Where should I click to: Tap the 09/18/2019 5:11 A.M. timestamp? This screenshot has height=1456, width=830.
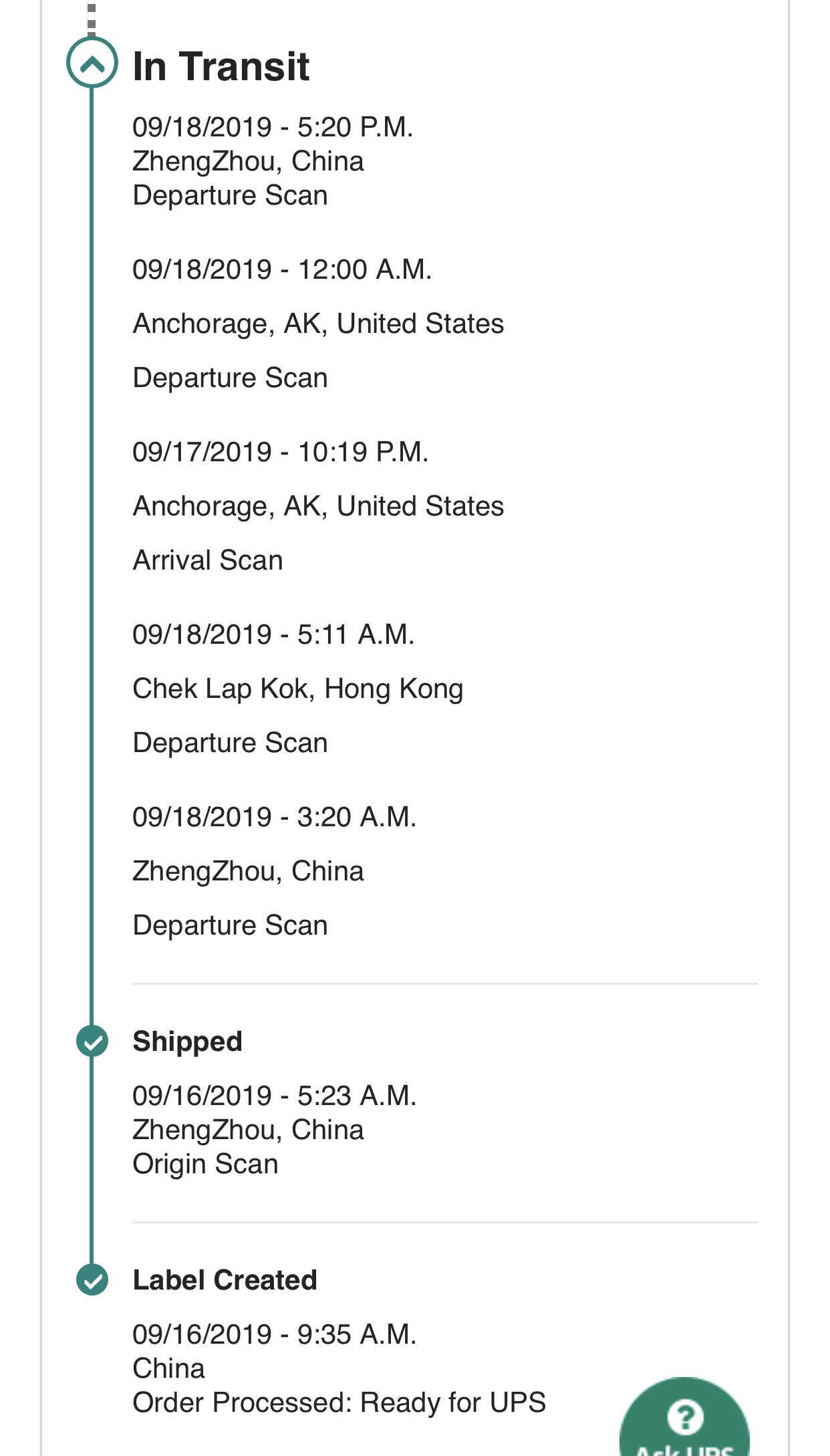coord(273,634)
